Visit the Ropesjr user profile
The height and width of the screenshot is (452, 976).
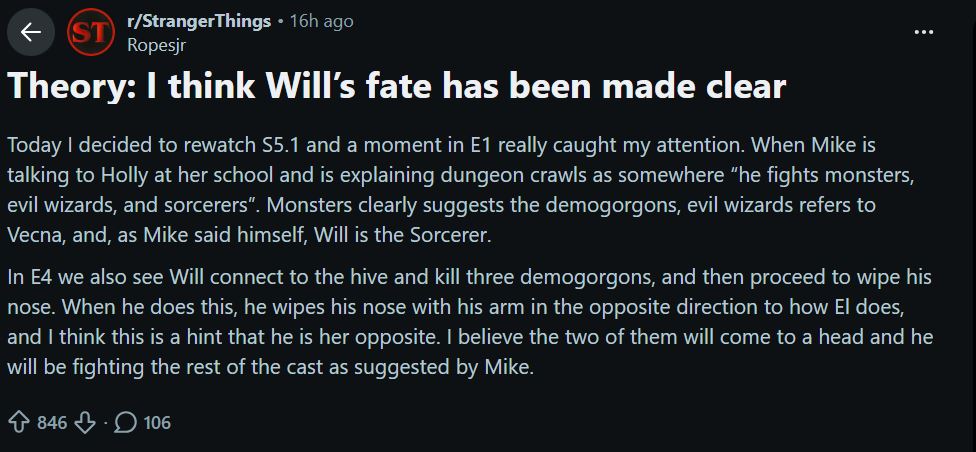click(156, 44)
